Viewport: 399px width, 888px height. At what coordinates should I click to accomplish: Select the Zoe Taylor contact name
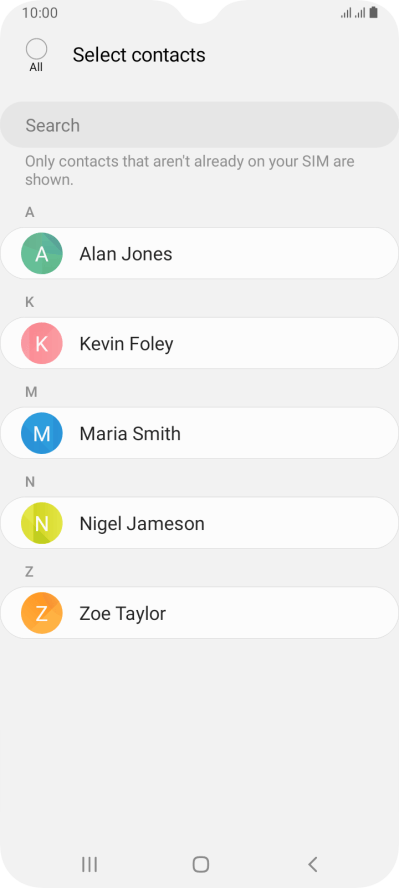123,614
